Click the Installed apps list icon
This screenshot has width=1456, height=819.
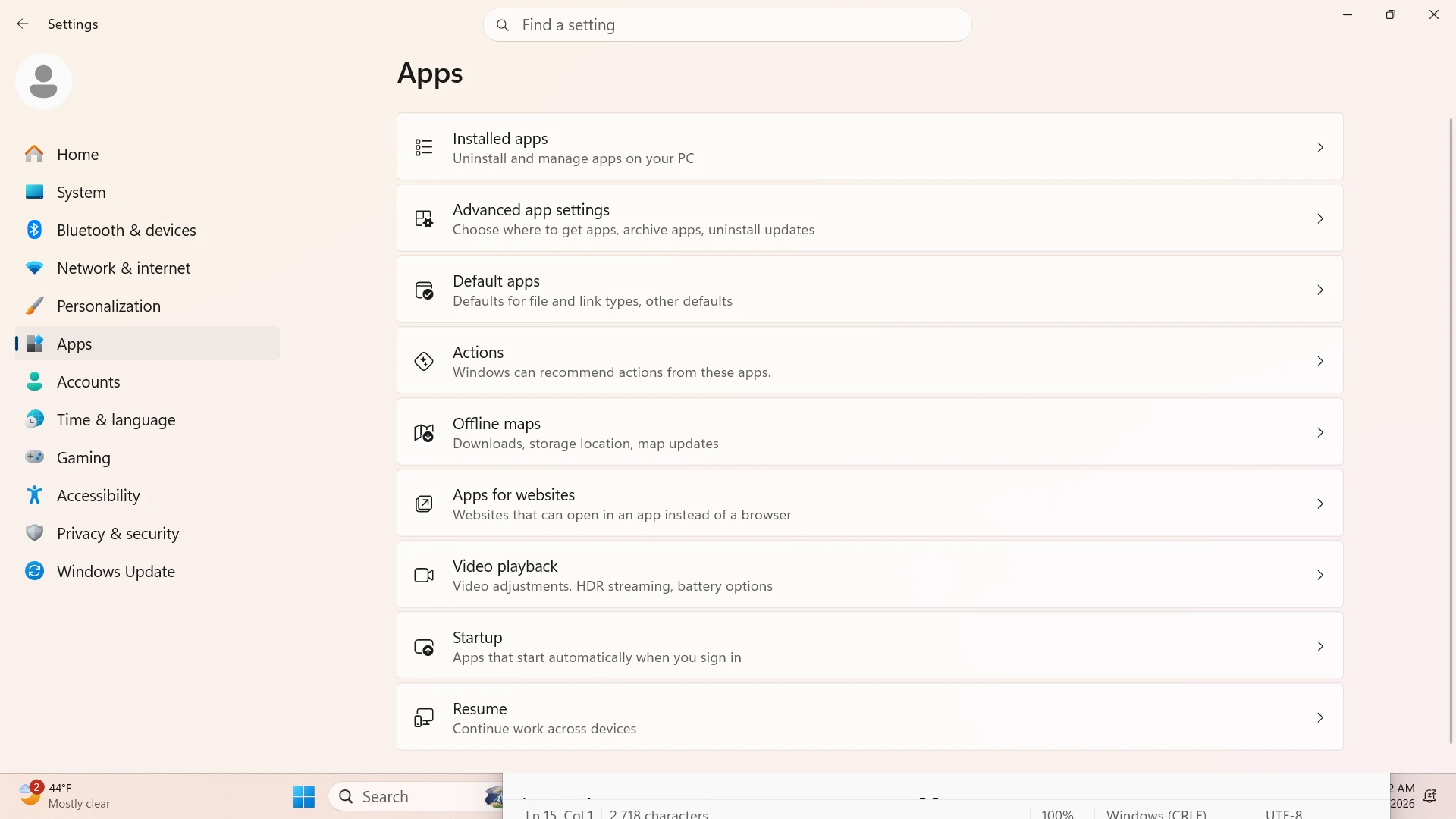point(424,147)
